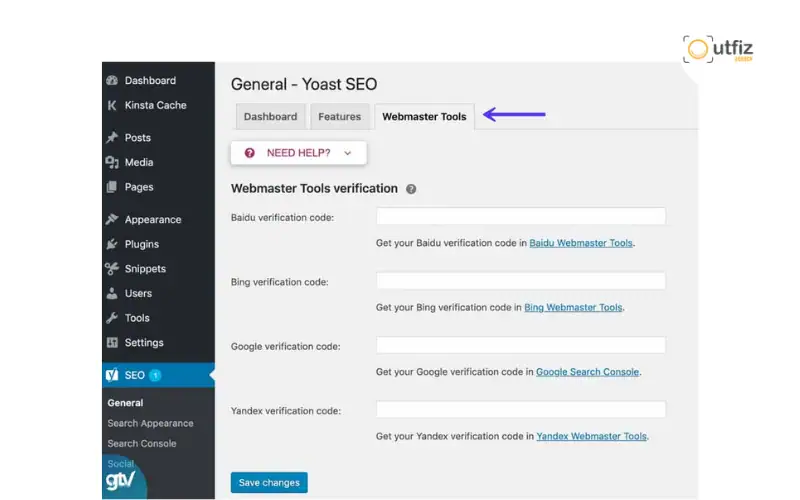Image resolution: width=800 pixels, height=500 pixels.
Task: Open the Settings menu item
Action: [144, 343]
